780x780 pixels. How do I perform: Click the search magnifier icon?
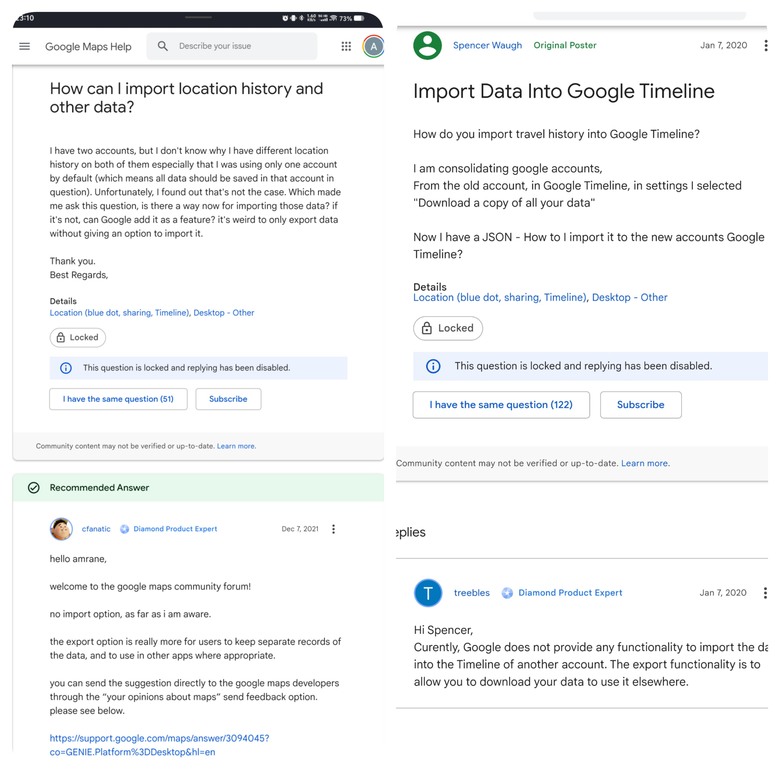163,46
